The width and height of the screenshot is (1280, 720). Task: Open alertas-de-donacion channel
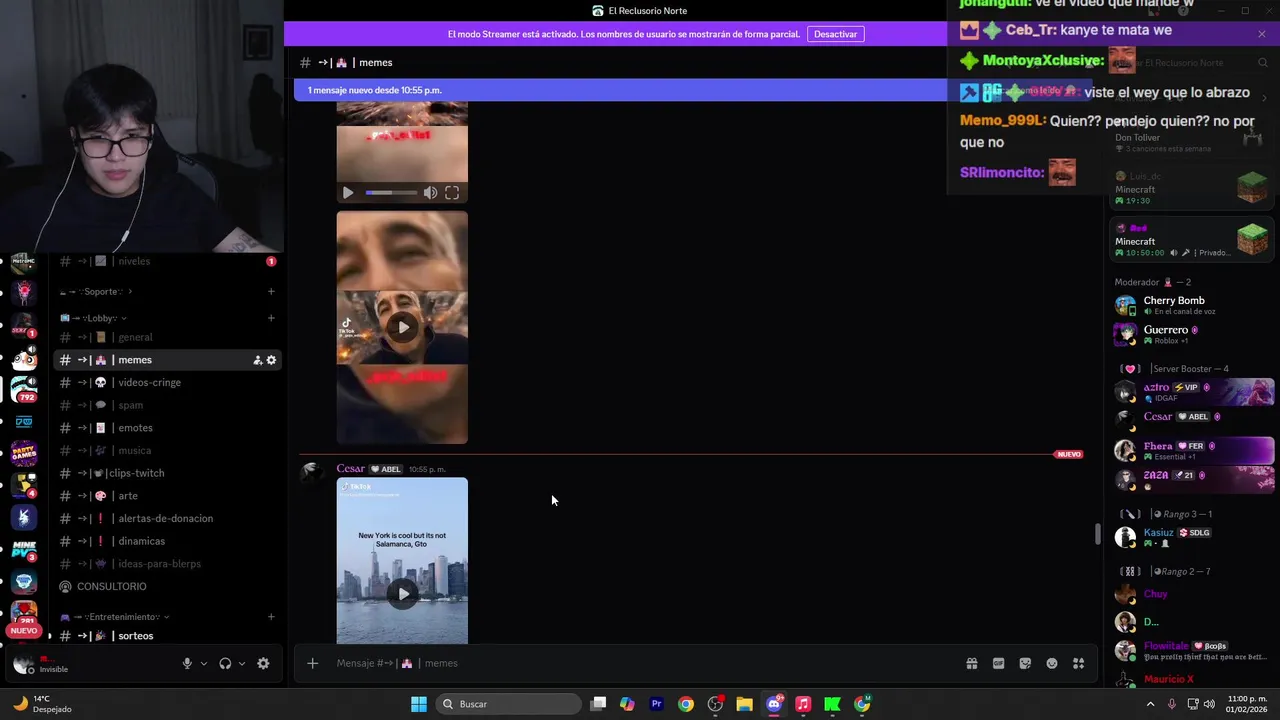tap(167, 518)
